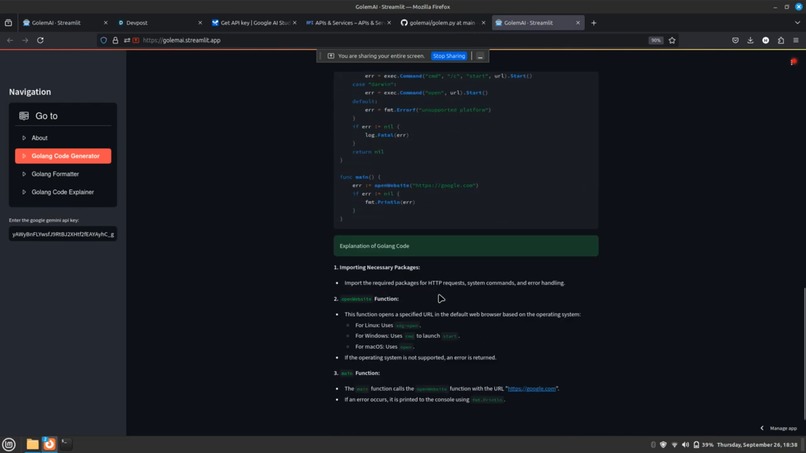Image resolution: width=806 pixels, height=453 pixels.
Task: Close the Devpost tab
Action: [200, 23]
